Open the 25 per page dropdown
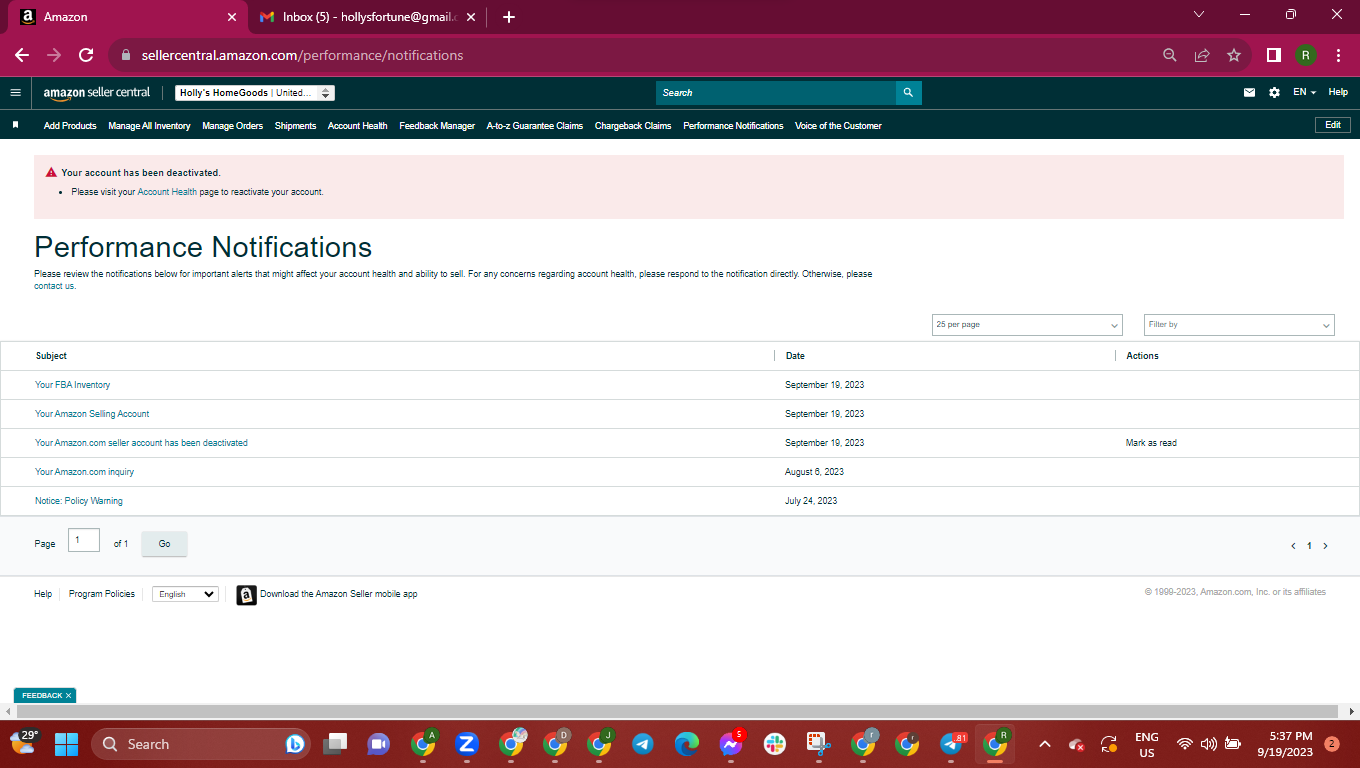 (1027, 325)
